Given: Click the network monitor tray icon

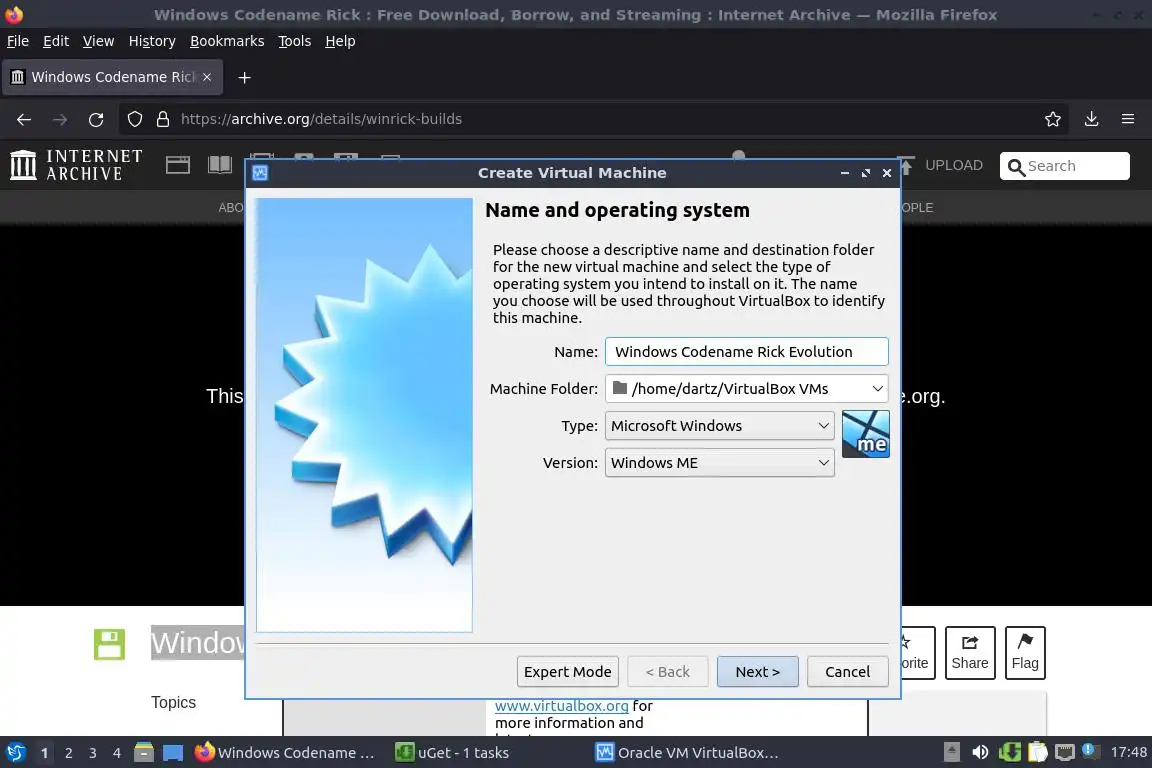Looking at the screenshot, I should pyautogui.click(x=1065, y=753).
